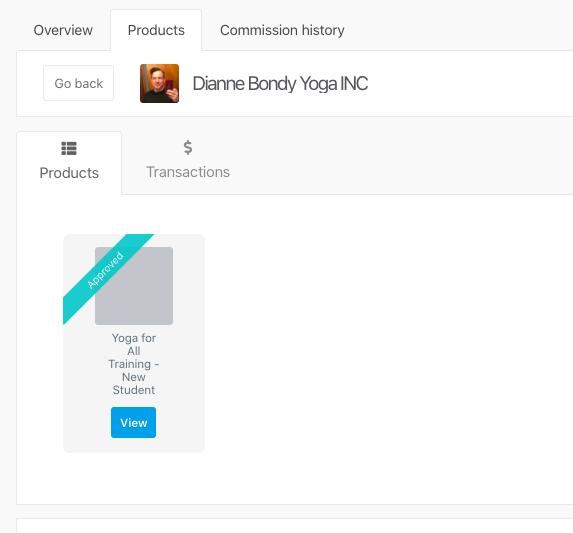
Task: Click the word Approved on the corner ribbon
Action: tap(105, 270)
